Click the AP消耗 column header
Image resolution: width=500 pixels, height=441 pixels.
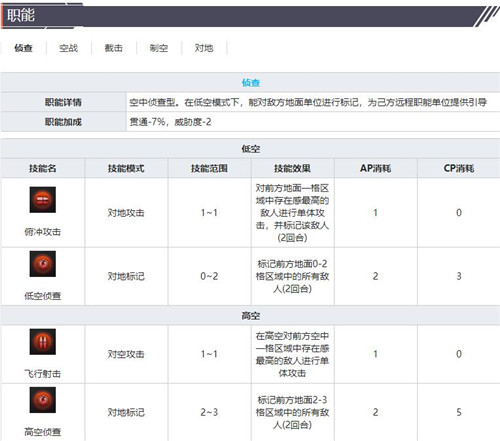[375, 168]
